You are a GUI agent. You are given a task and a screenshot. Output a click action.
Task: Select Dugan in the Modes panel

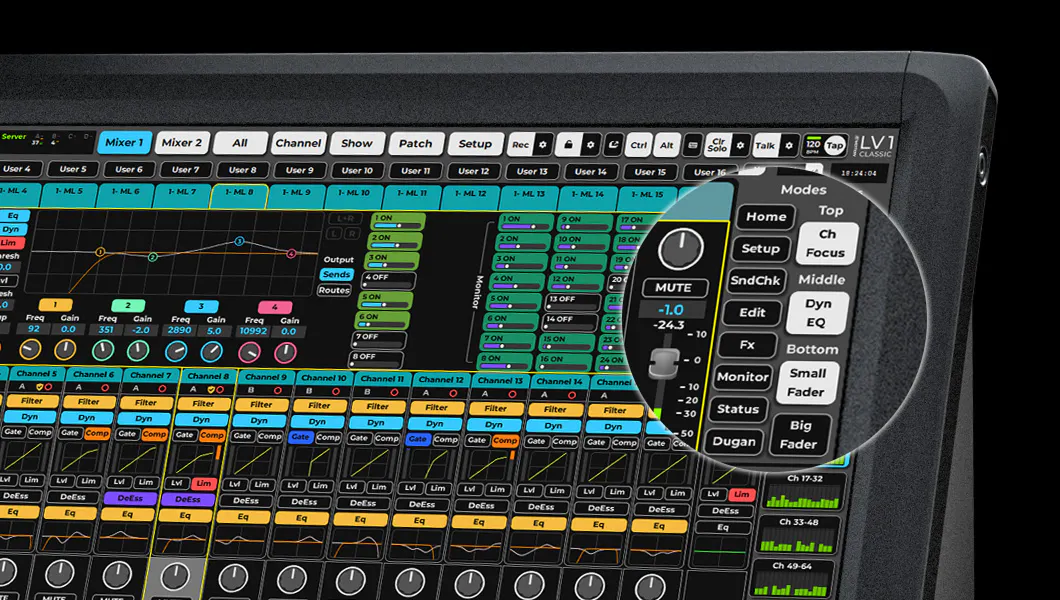(x=734, y=442)
